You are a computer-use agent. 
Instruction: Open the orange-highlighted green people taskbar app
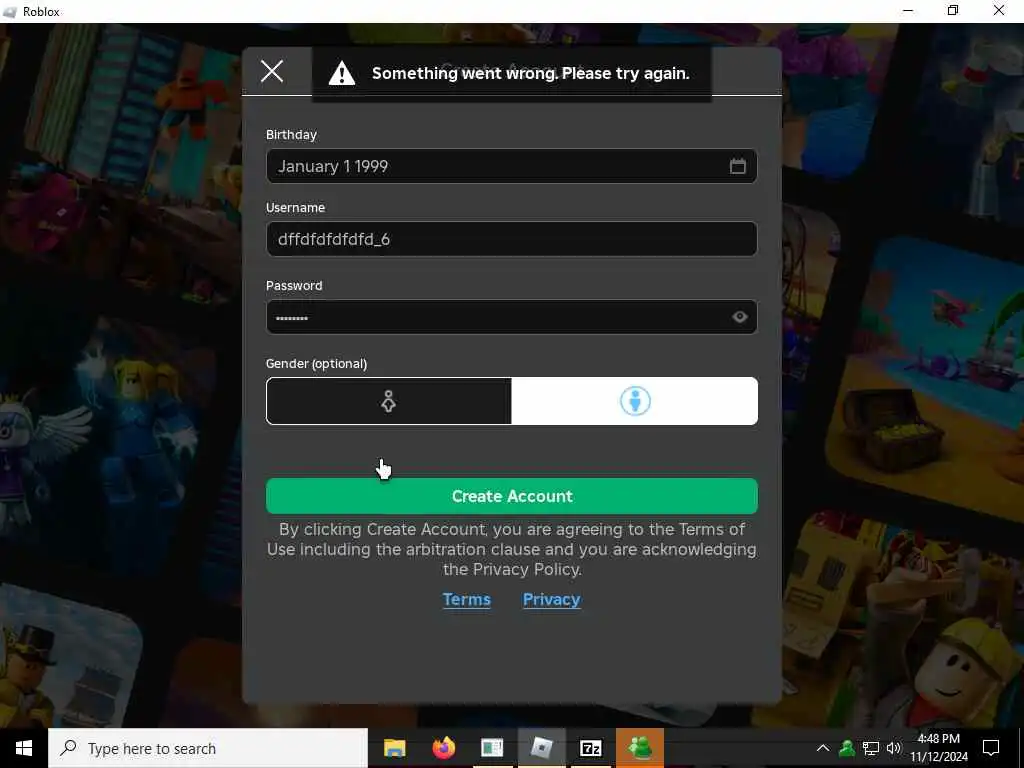[x=639, y=748]
